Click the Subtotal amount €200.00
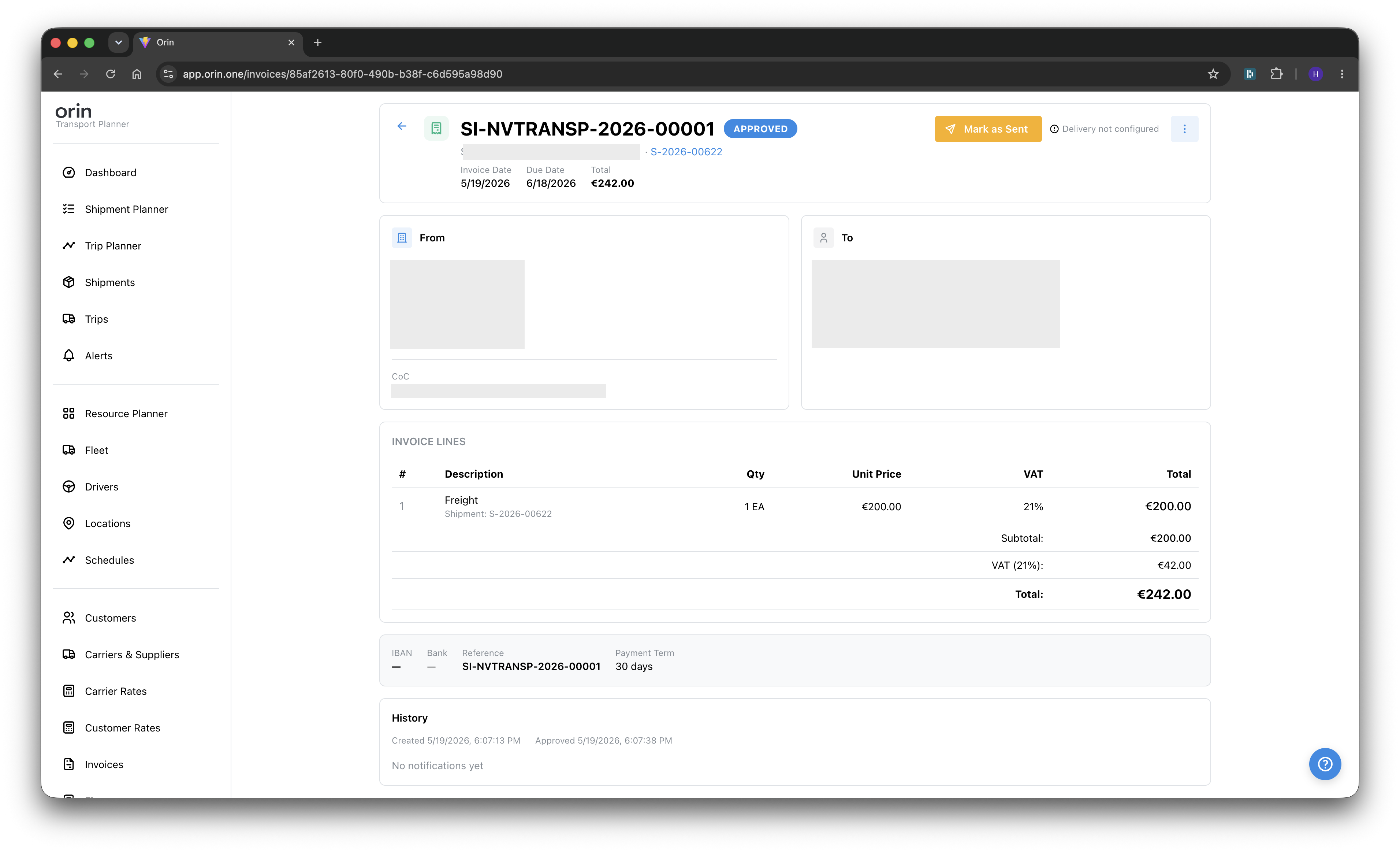The width and height of the screenshot is (1400, 852). click(1170, 538)
